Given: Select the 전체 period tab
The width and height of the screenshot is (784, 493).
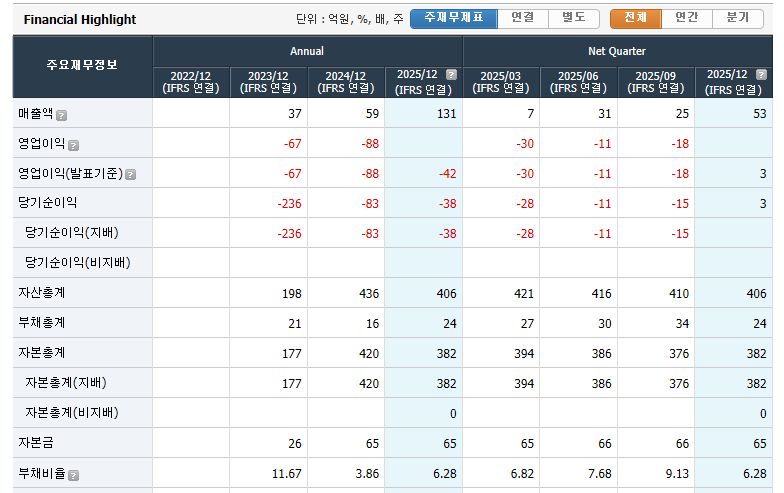Looking at the screenshot, I should pos(635,18).
